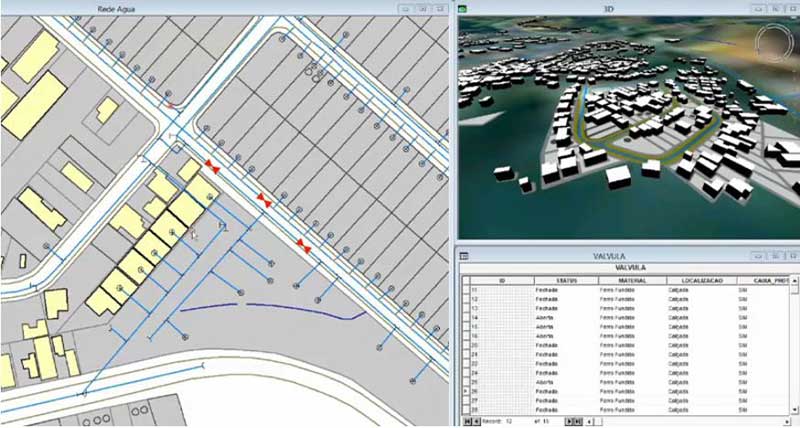Select row 11 using its row selector
Viewport: 800px width, 428px height.
(x=465, y=290)
